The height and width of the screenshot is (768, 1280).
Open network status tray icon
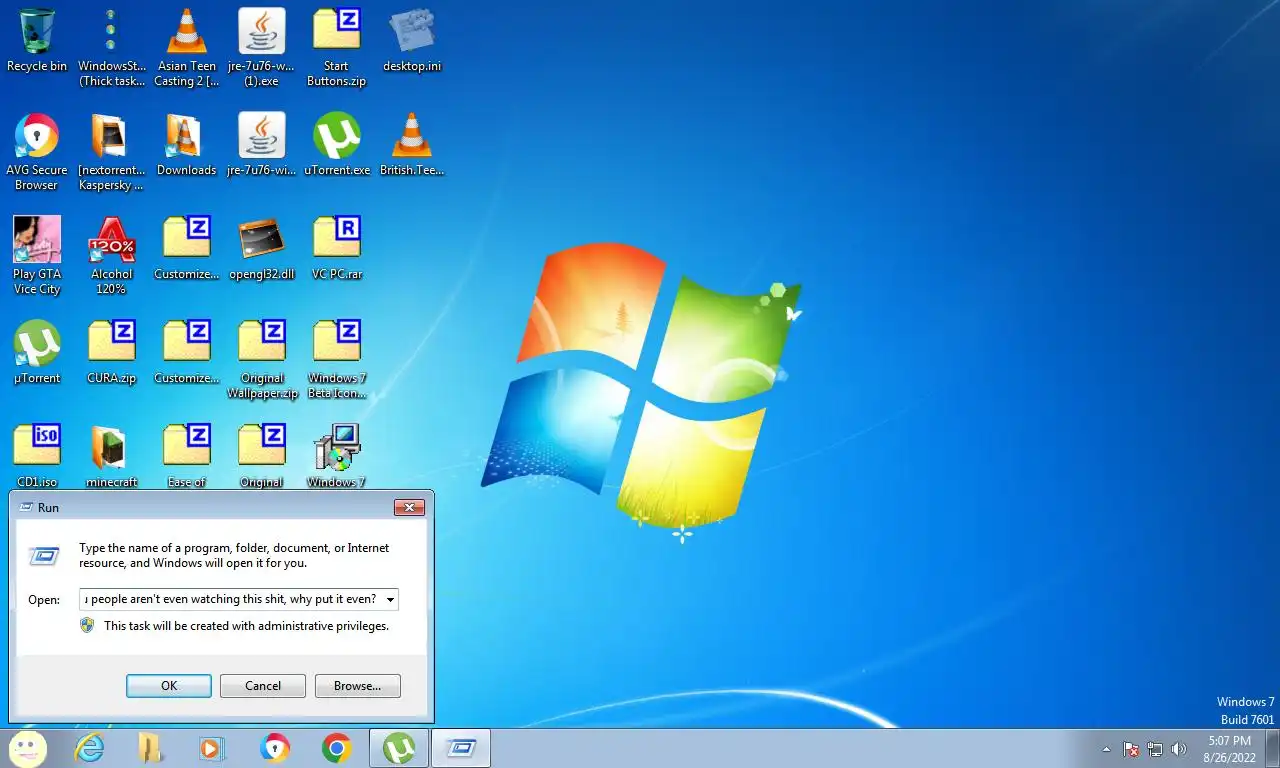point(1155,749)
